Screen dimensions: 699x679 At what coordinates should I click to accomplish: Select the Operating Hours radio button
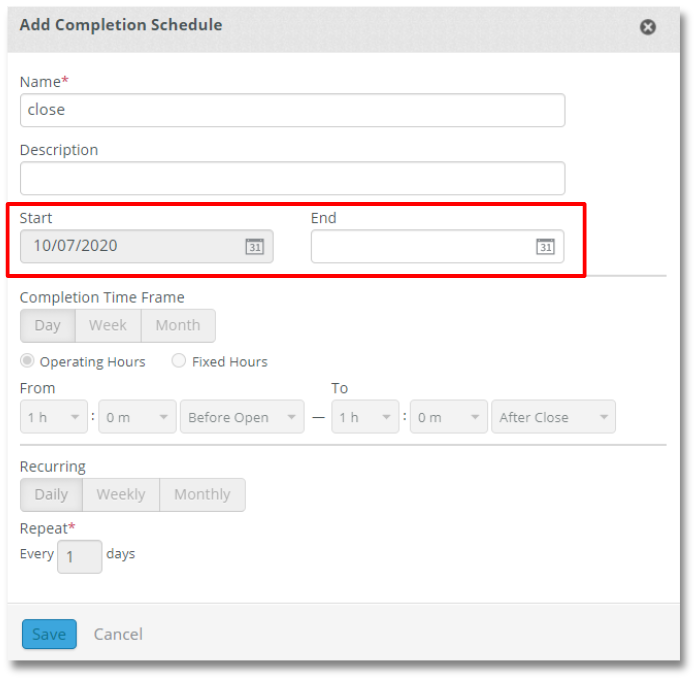(x=27, y=361)
